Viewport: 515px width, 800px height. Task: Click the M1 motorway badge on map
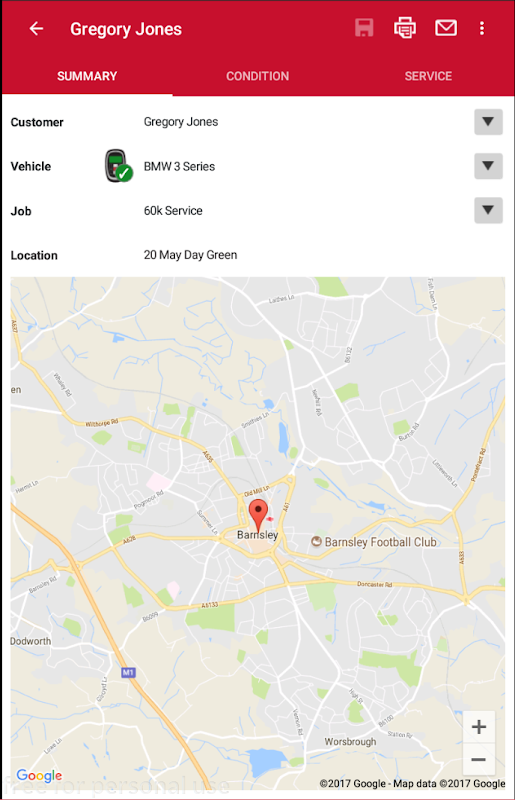pos(128,672)
